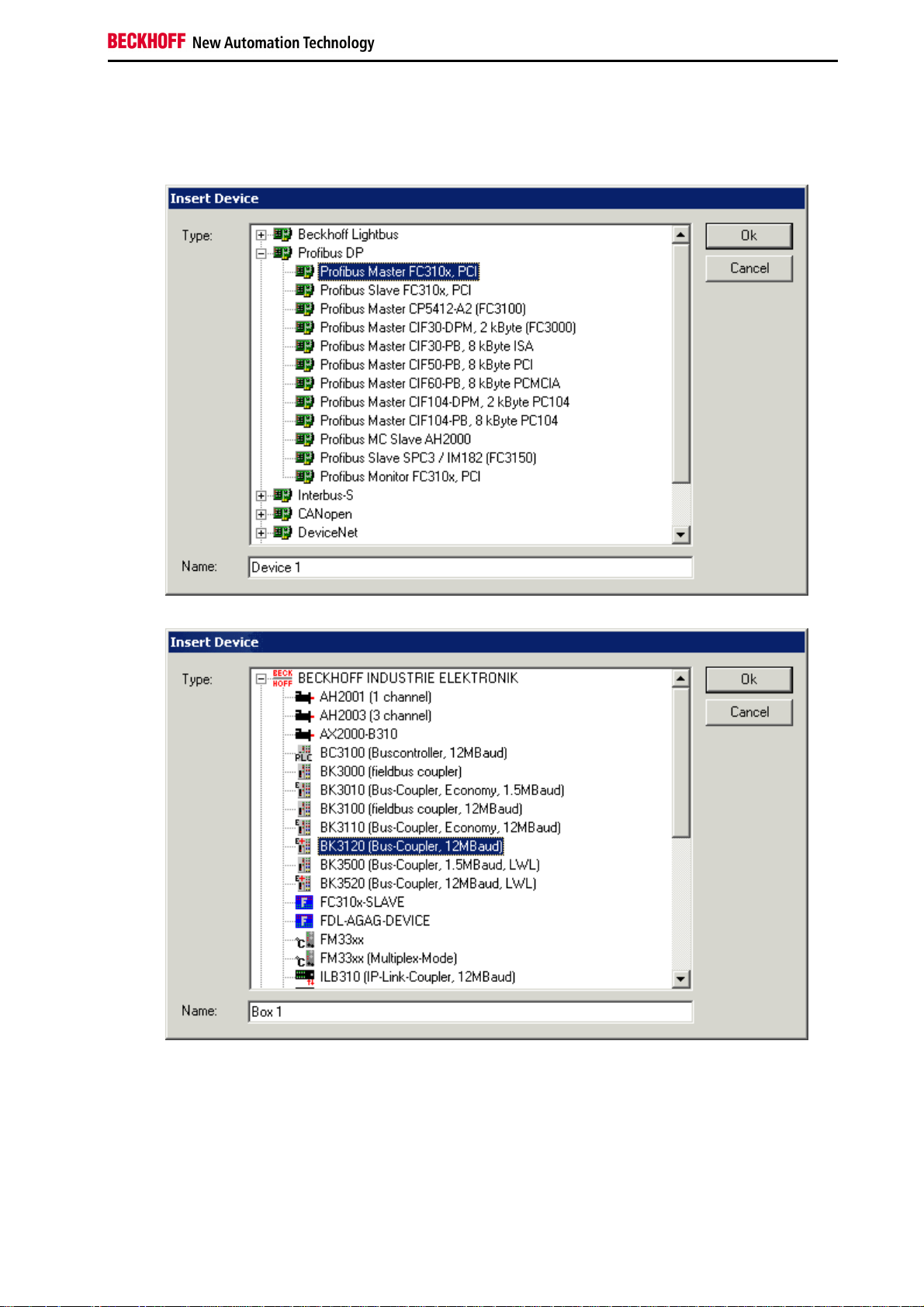Click the AH2001 (1 channel) drive icon
Screen dimensions: 924x1307
[304, 697]
